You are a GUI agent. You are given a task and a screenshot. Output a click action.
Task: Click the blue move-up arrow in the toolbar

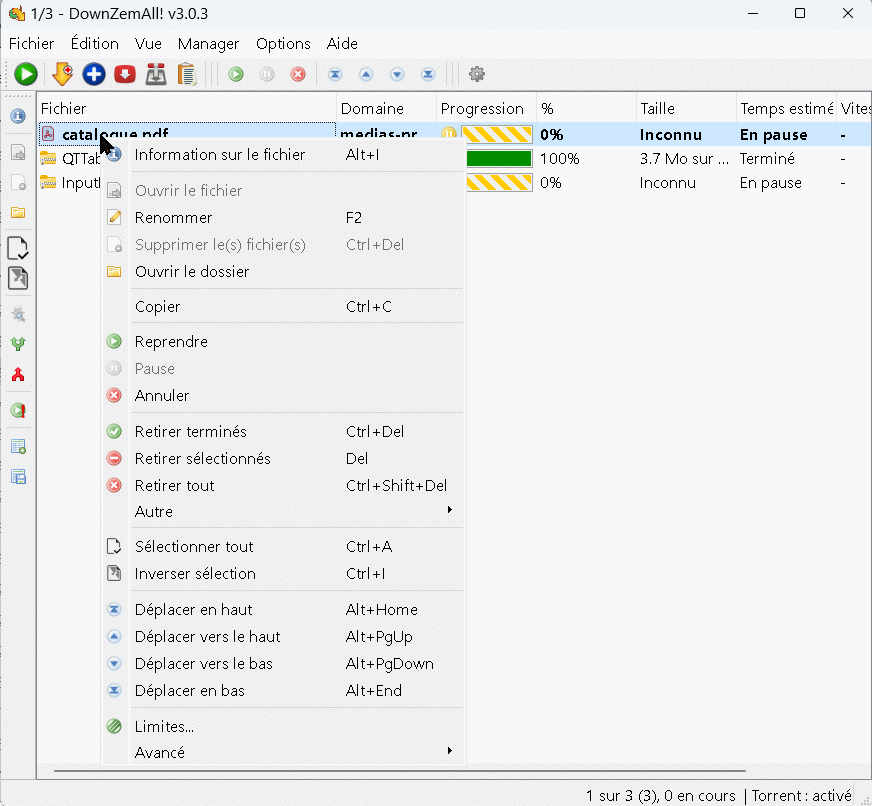click(x=366, y=74)
